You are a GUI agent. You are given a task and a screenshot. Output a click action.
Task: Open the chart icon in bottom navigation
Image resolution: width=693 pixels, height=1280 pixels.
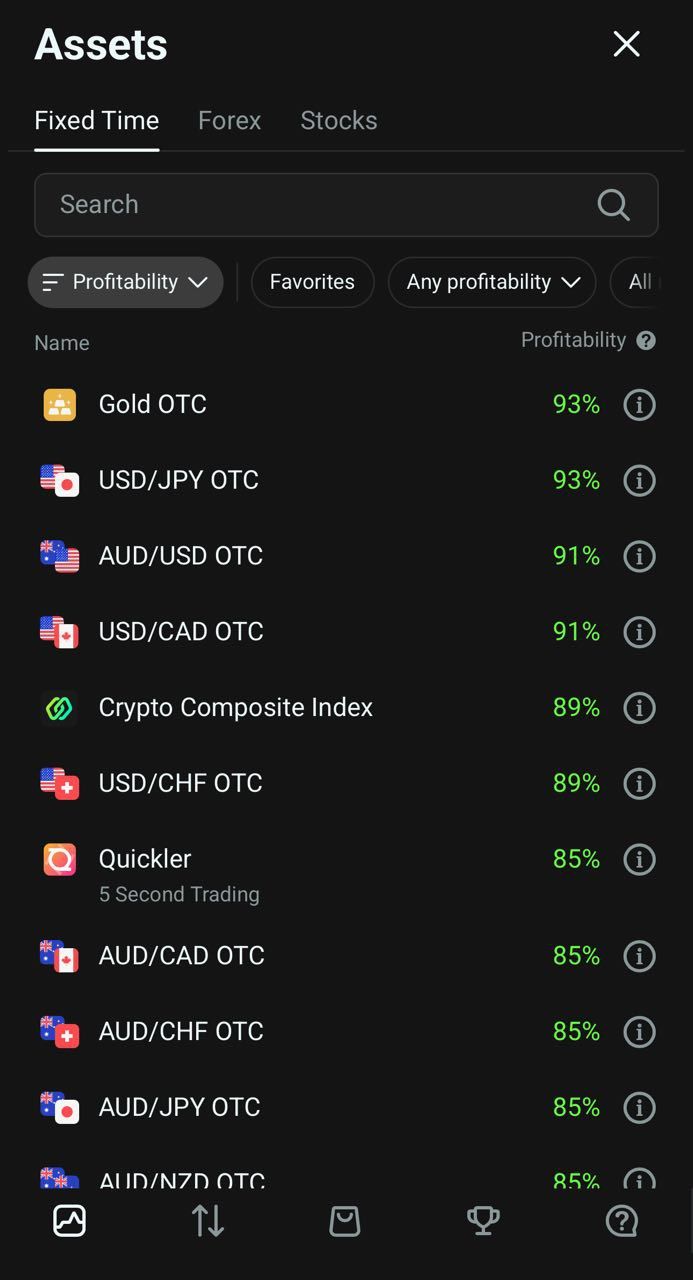click(x=69, y=1221)
